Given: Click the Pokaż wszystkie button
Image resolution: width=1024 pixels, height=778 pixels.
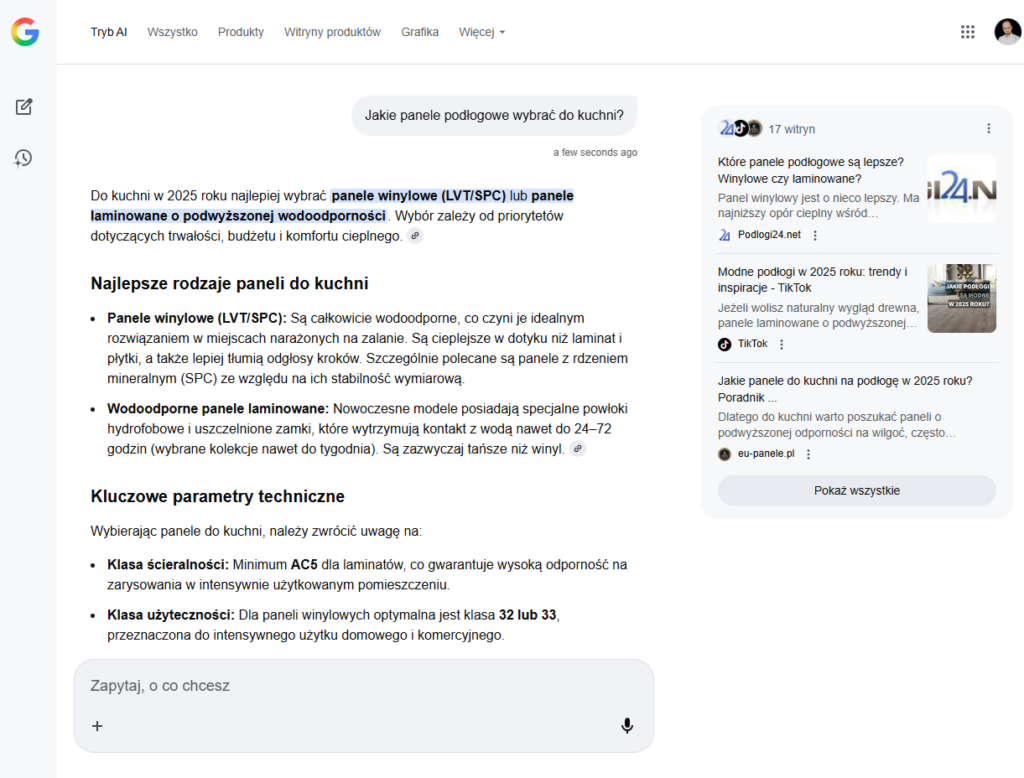Looking at the screenshot, I should click(x=856, y=490).
